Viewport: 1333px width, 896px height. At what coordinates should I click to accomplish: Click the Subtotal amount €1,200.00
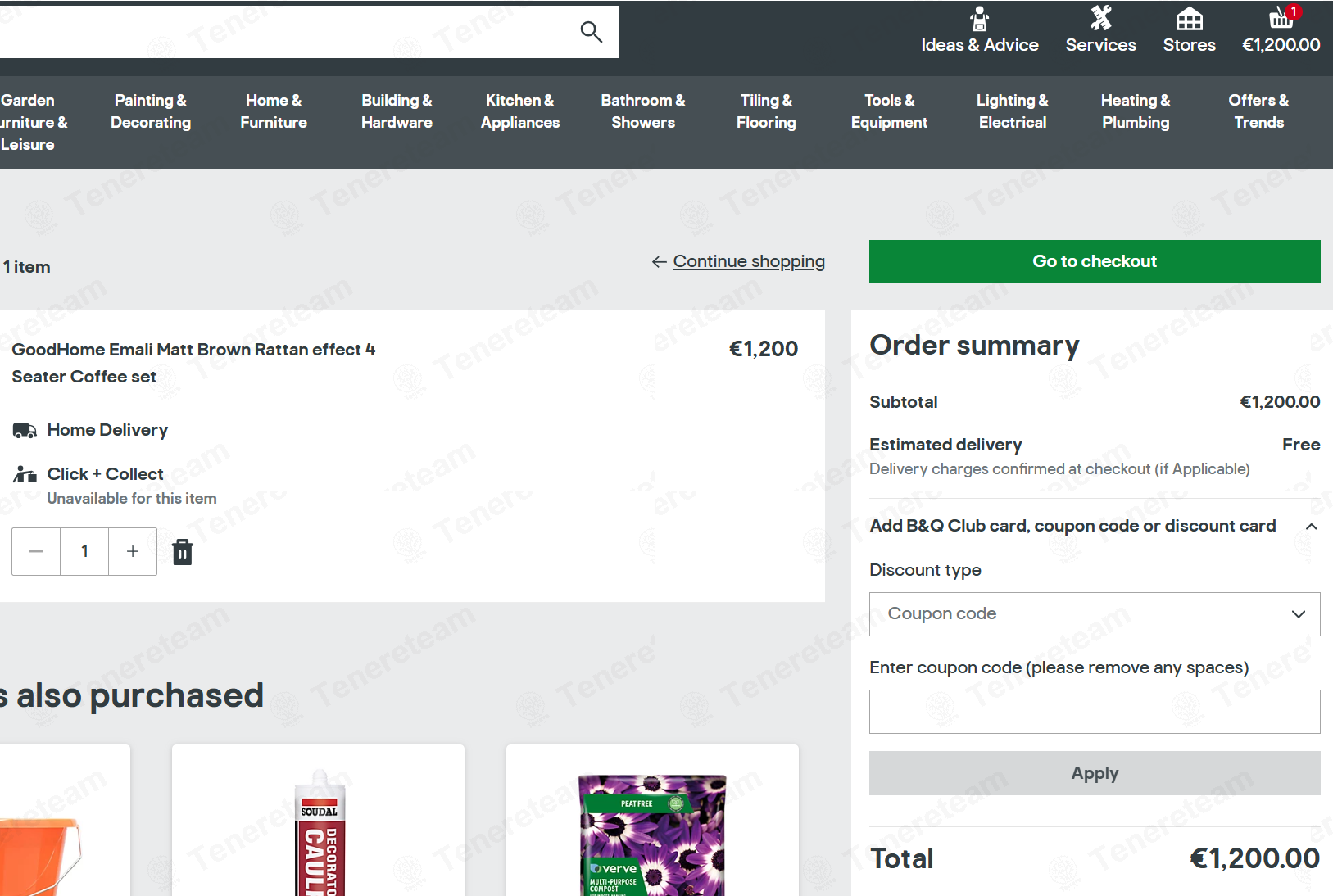pyautogui.click(x=1280, y=402)
